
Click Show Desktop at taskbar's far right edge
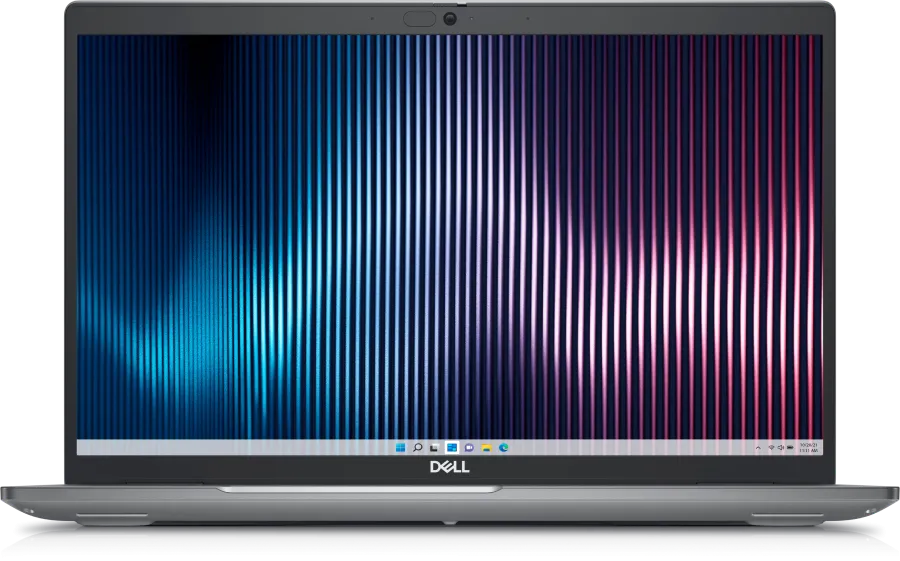(820, 447)
